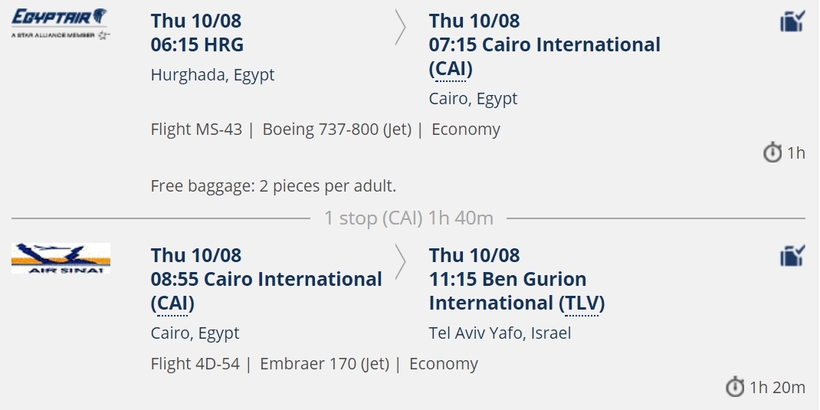
Task: Click baggage icon for Air Sinai flight
Action: click(792, 256)
